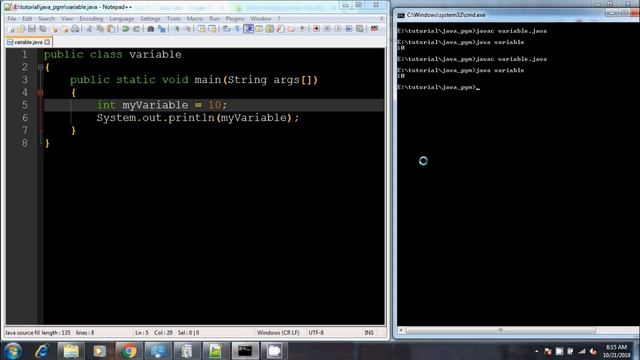Open the Search menu
640x360 pixels.
46,19
